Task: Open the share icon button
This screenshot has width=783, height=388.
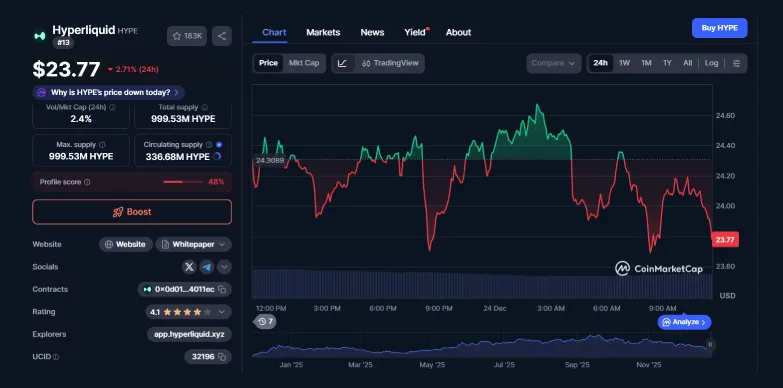Action: [222, 36]
